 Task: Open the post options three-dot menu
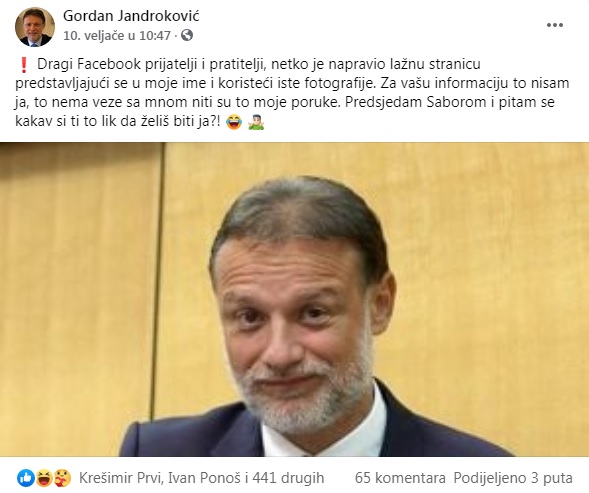[x=554, y=25]
